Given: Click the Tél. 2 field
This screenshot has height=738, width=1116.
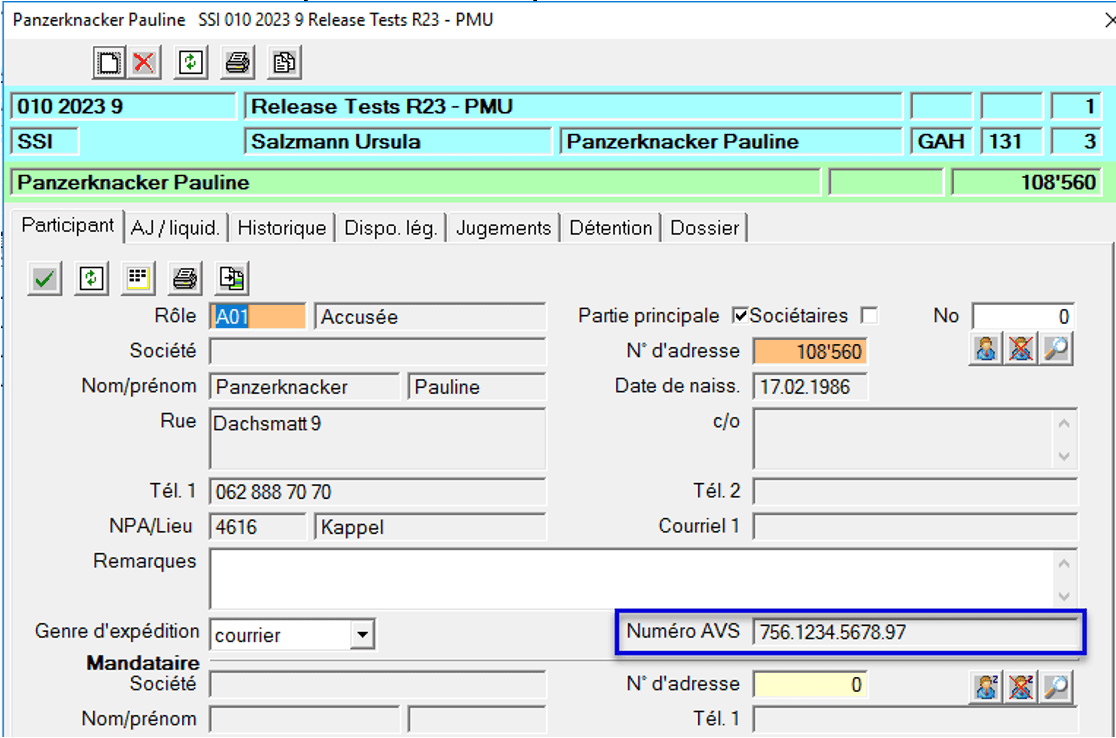Looking at the screenshot, I should 915,492.
